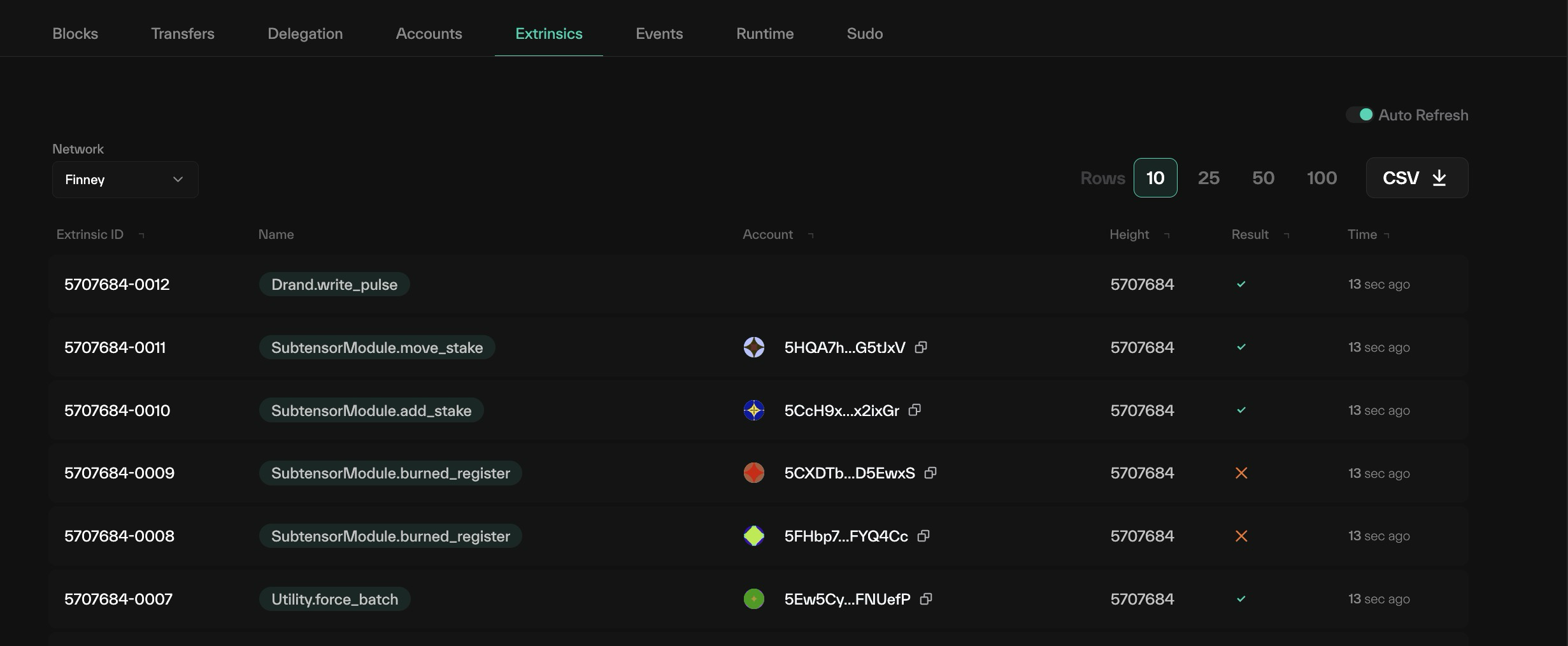Copy address 5Ew5Cy...FNUefP
This screenshot has width=1568, height=646.
coord(926,599)
